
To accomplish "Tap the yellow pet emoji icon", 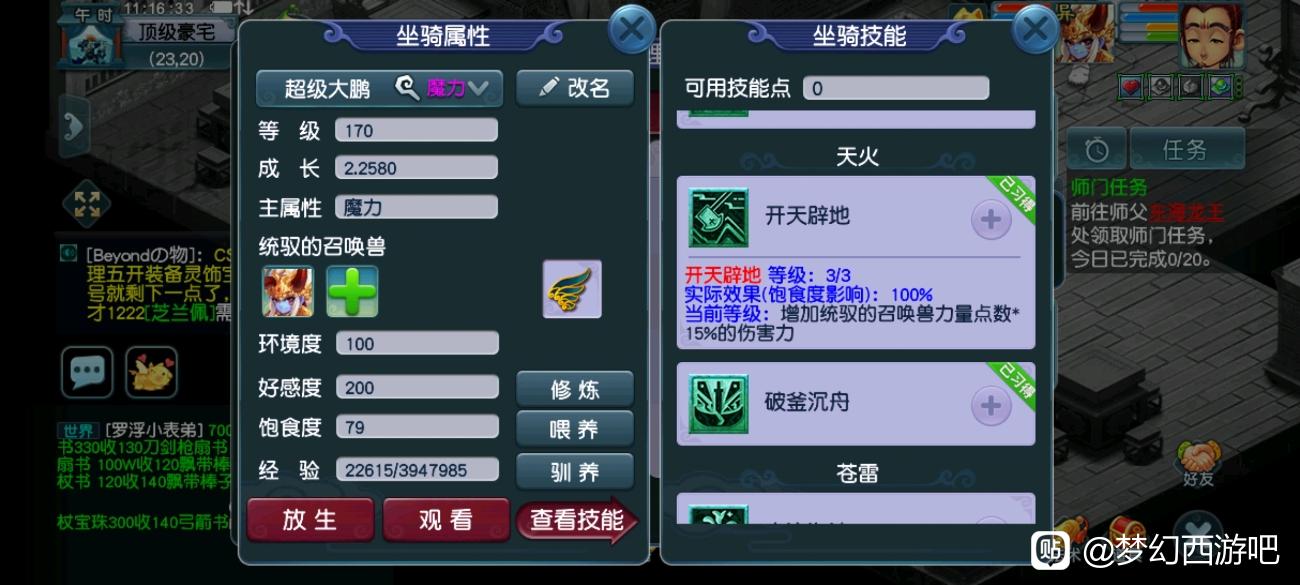I will 151,372.
